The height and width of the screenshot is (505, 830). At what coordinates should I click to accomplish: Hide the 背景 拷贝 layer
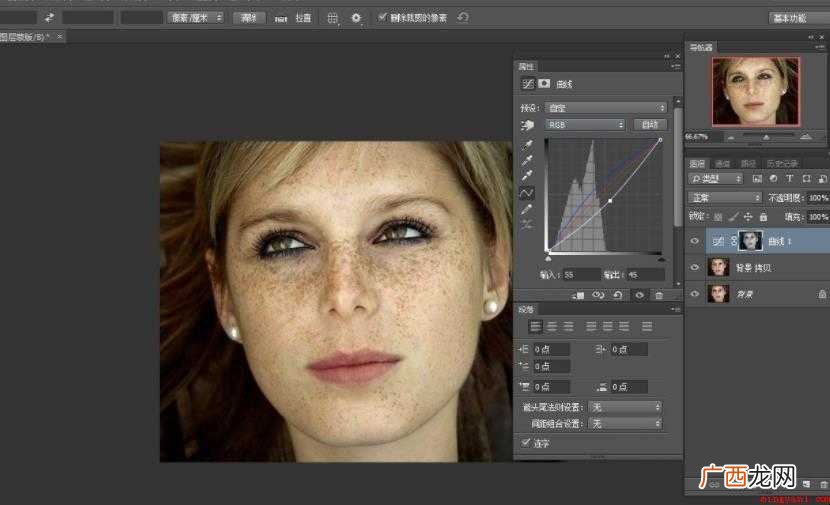click(x=694, y=267)
